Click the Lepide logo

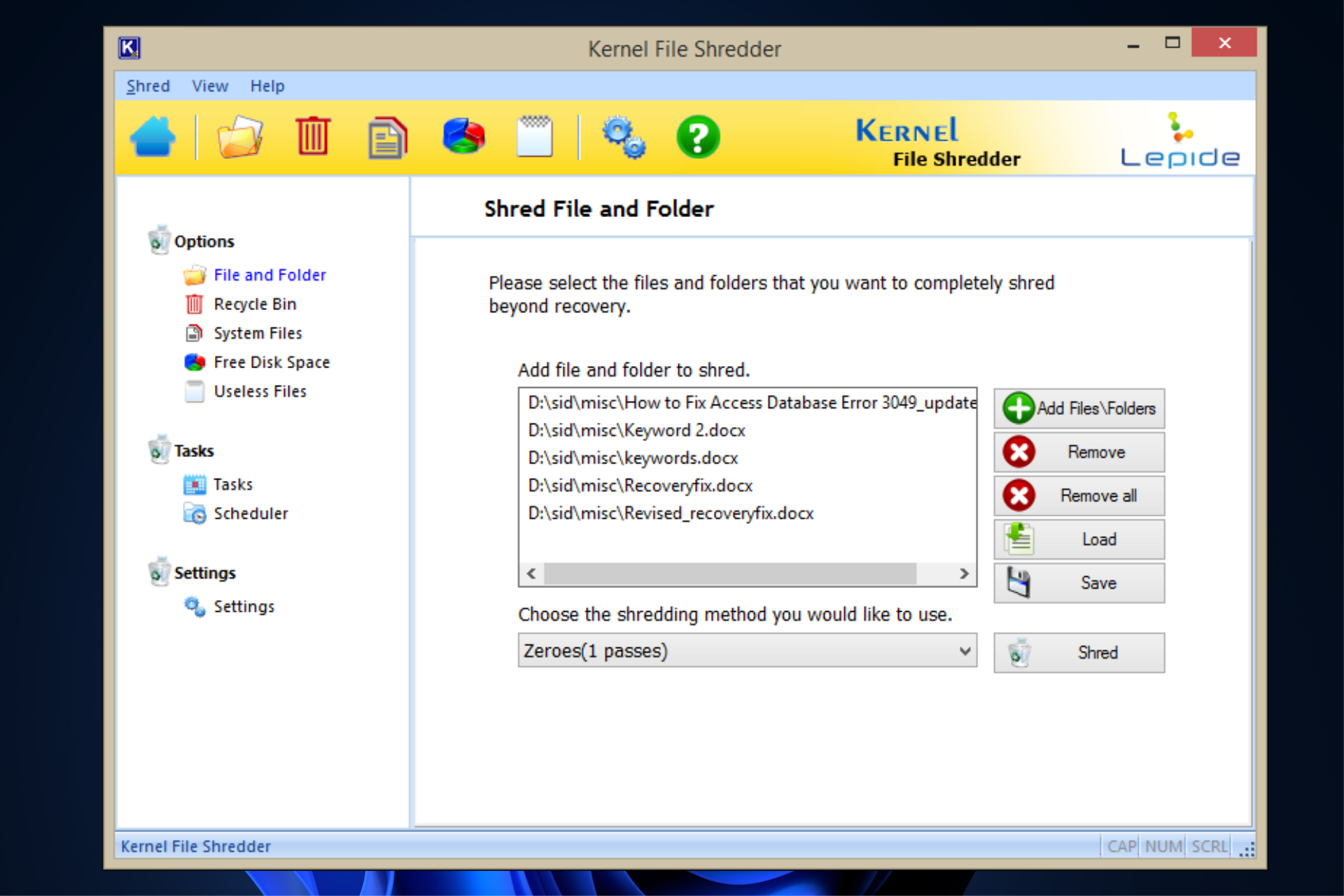click(1180, 140)
